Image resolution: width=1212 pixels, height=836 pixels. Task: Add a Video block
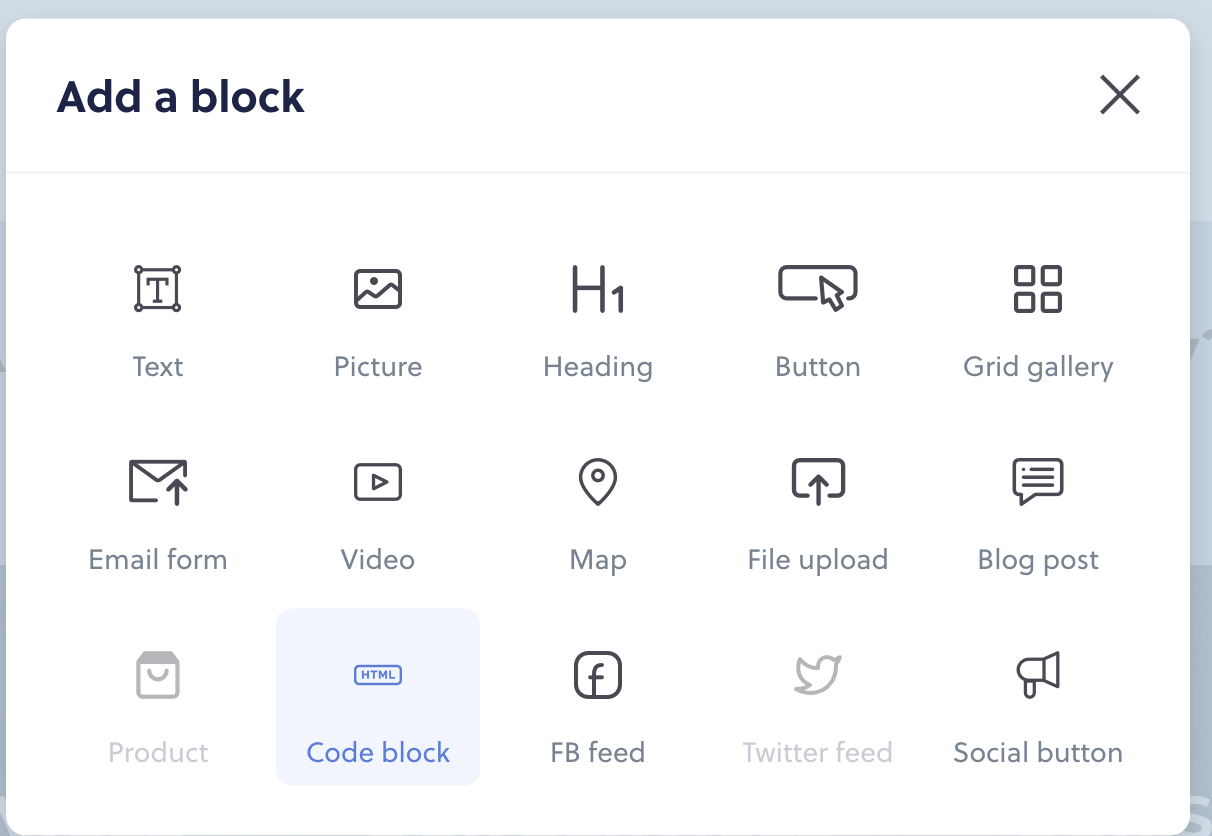[378, 482]
